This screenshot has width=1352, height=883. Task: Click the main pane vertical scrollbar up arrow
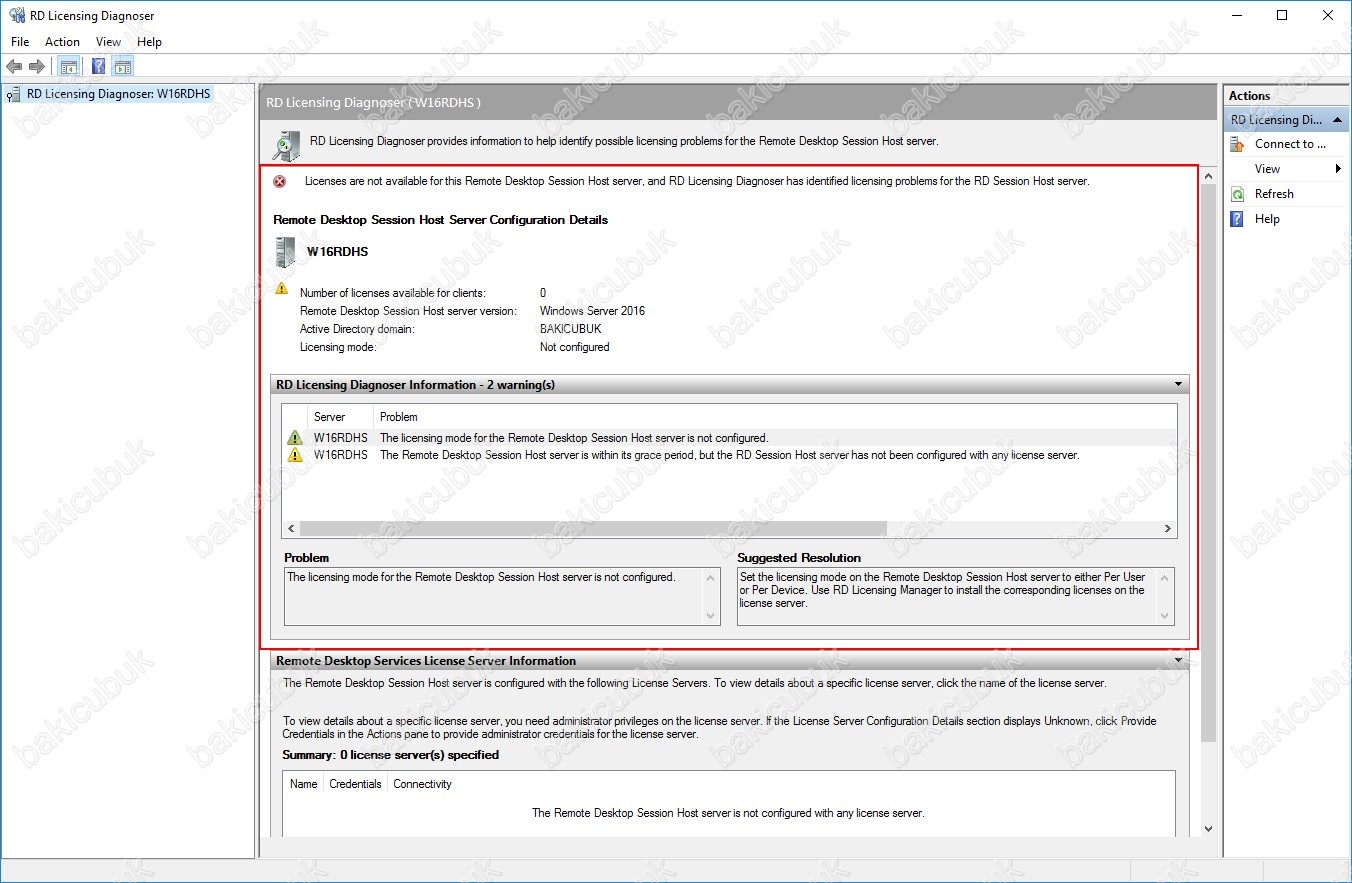(x=1208, y=175)
